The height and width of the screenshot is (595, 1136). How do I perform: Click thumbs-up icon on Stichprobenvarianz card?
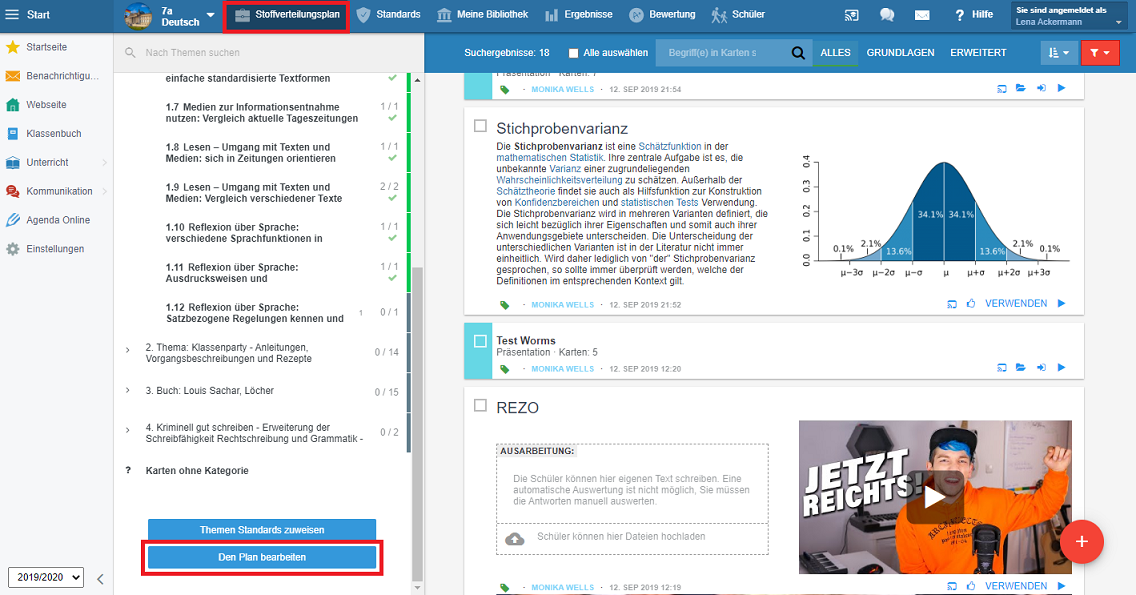pos(971,304)
